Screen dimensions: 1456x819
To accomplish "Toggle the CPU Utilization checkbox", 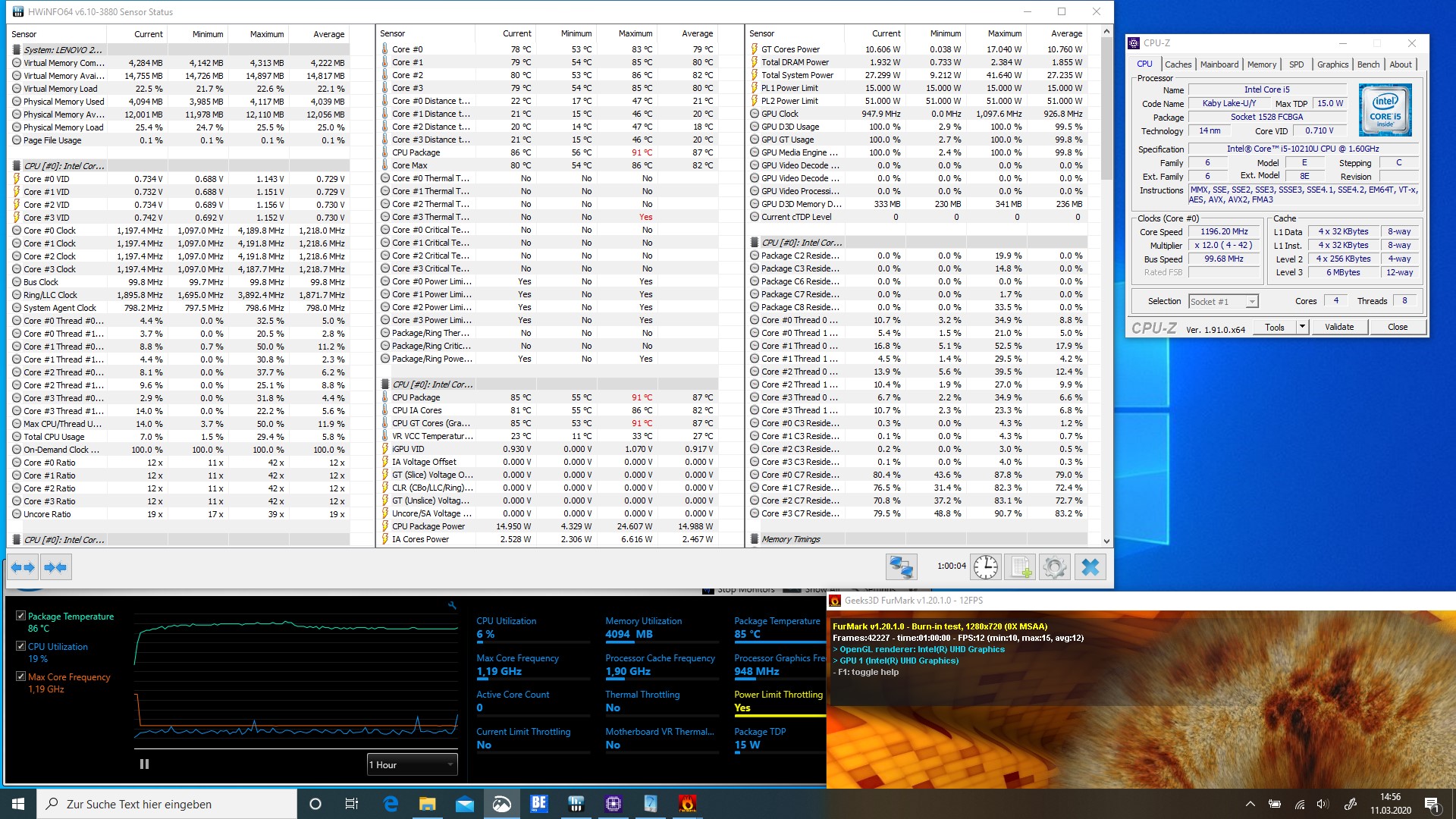I will (x=21, y=647).
